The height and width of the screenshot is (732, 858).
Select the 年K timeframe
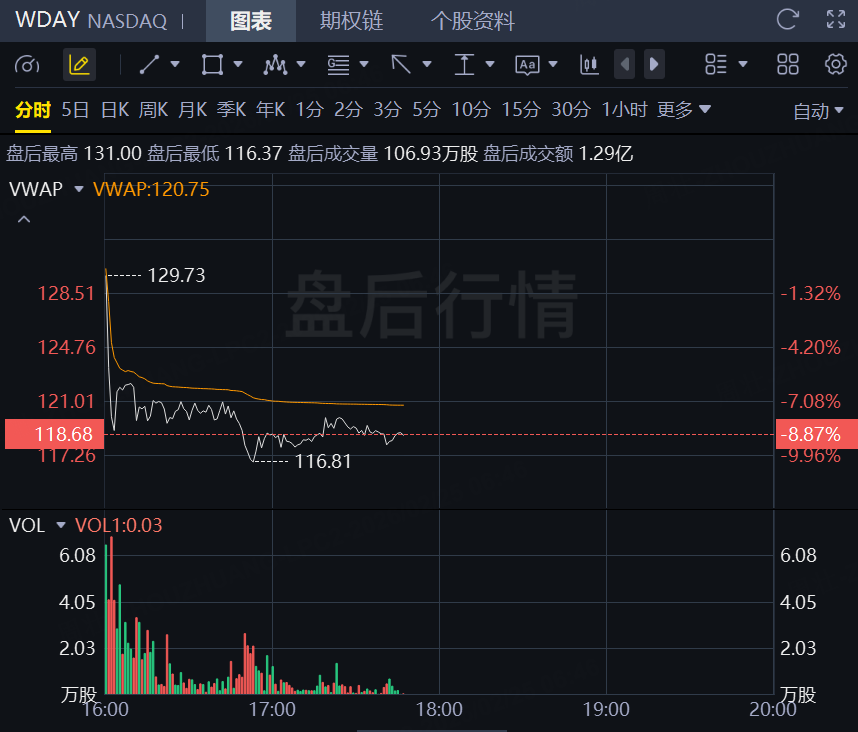pyautogui.click(x=270, y=110)
